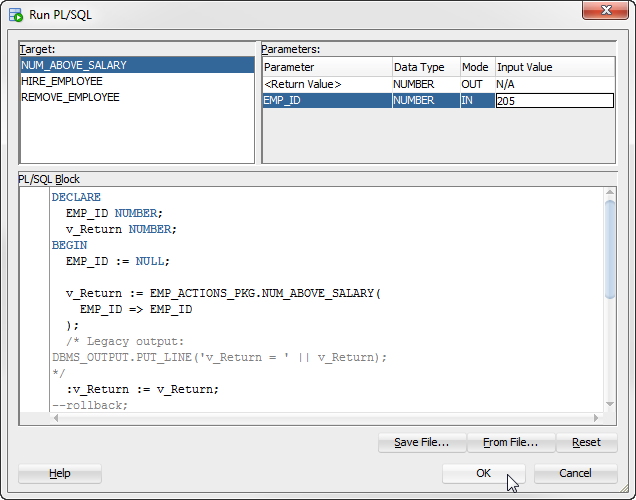
Task: Click the IN mode cell in the EMP_ID row
Action: [477, 100]
